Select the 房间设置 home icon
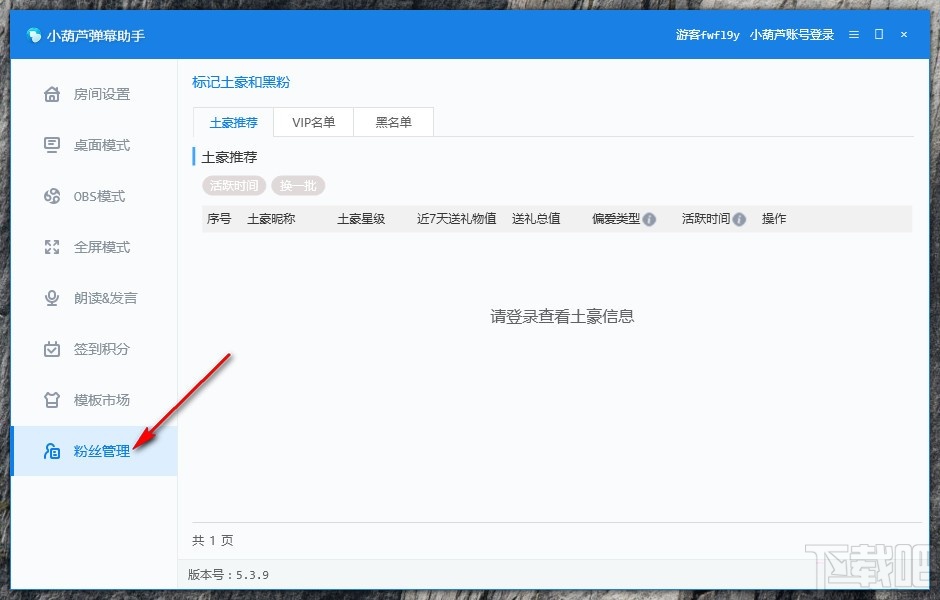The image size is (940, 600). point(51,94)
